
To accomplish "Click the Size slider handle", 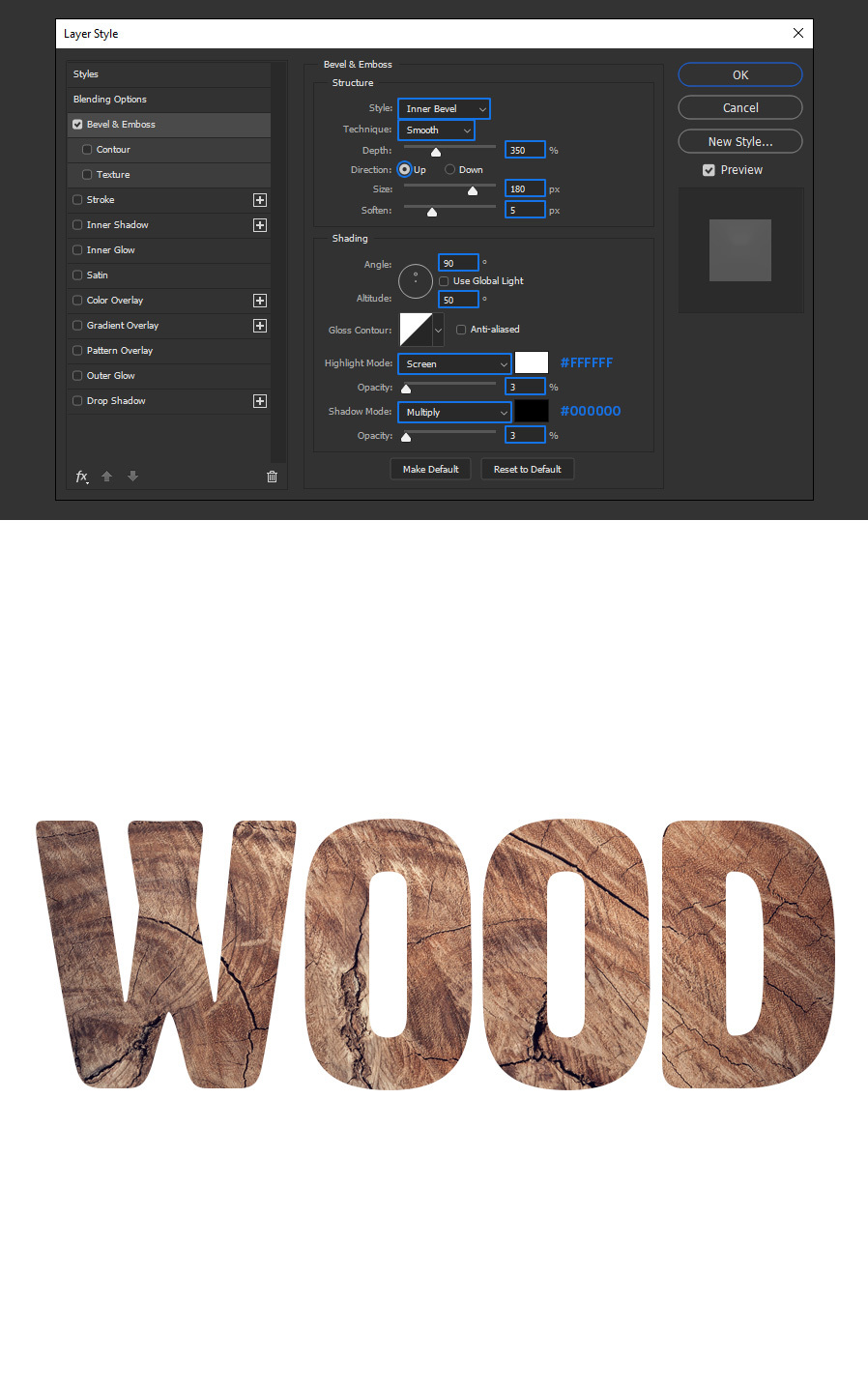I will pos(473,190).
